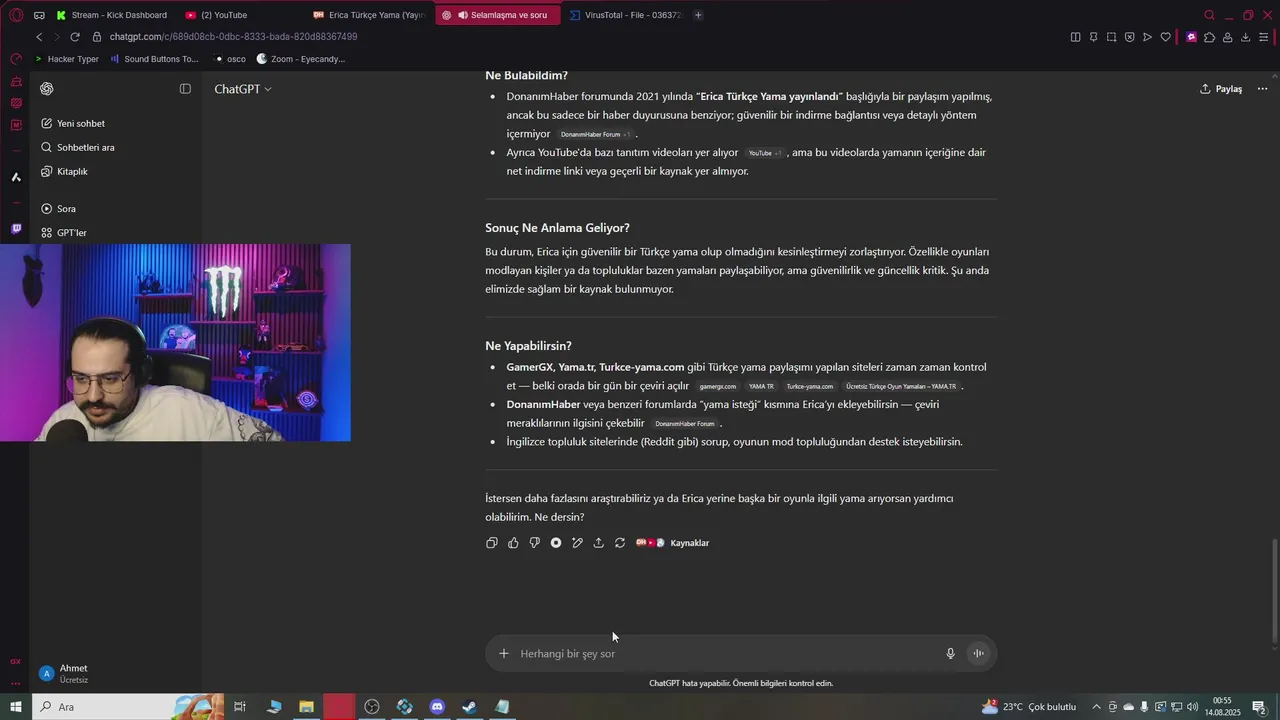Open YouTube source citation chip
1280x720 pixels.
point(765,153)
